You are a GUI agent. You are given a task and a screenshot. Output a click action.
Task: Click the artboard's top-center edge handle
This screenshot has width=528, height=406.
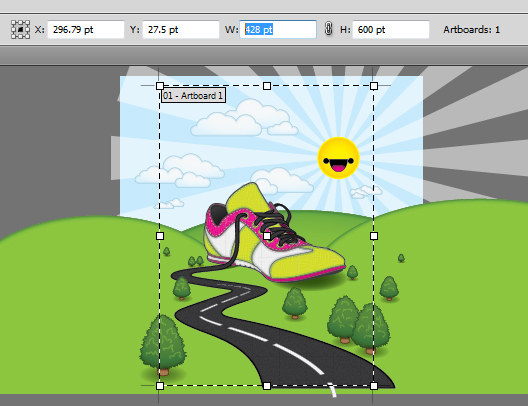267,86
